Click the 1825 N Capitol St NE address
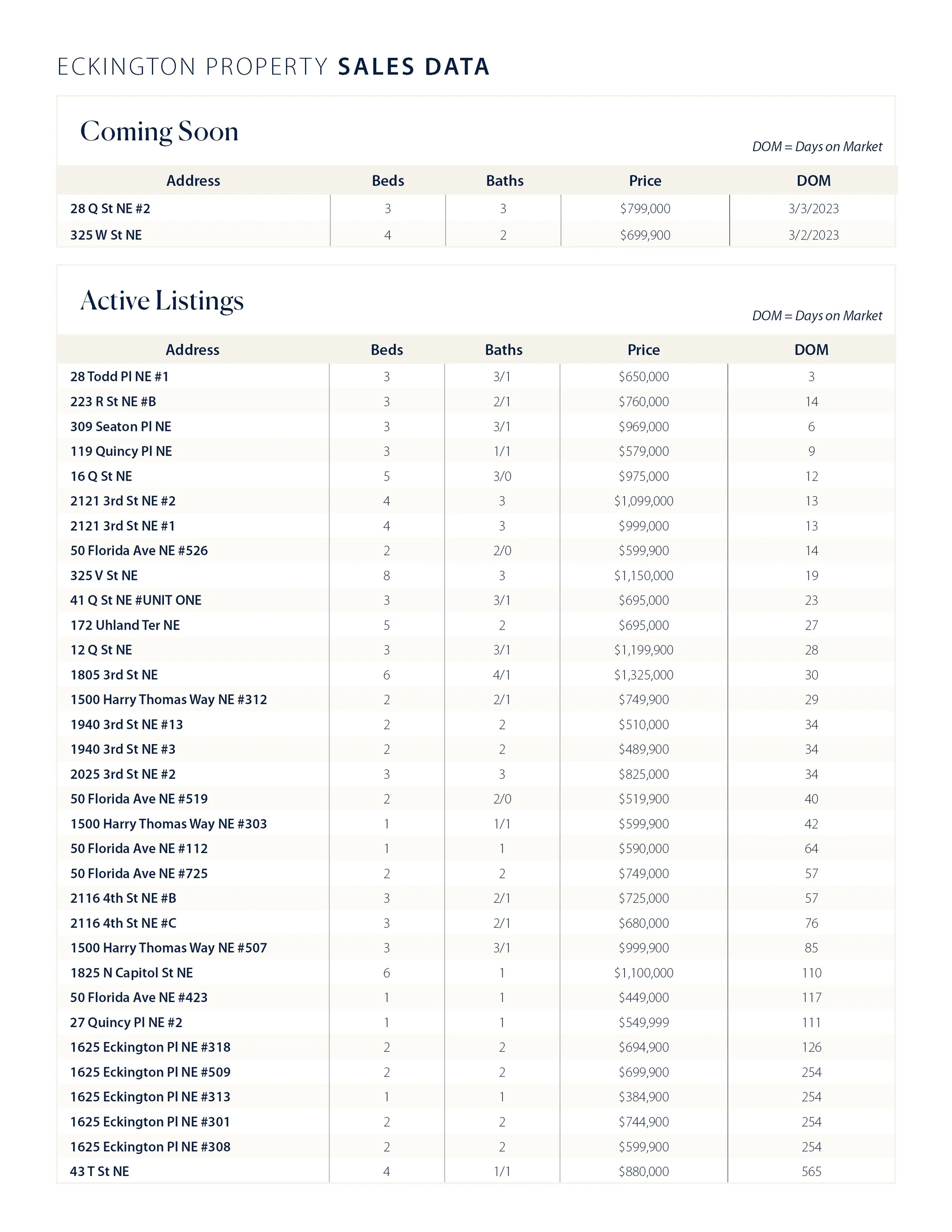The image size is (952, 1232). (131, 973)
